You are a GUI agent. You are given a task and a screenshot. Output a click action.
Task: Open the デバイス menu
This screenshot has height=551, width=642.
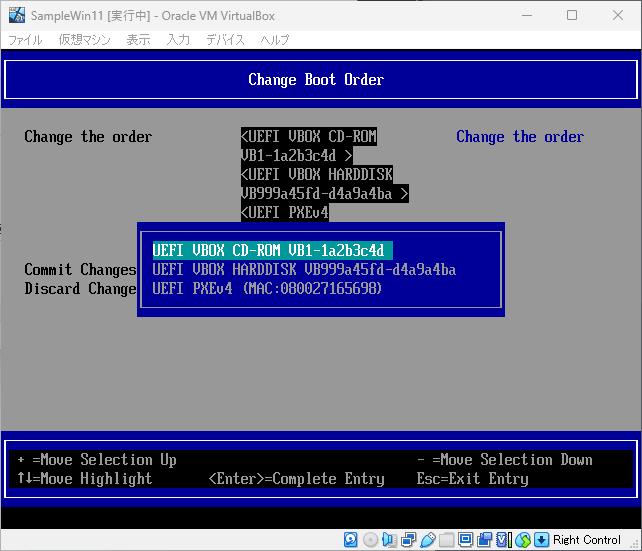pyautogui.click(x=226, y=40)
